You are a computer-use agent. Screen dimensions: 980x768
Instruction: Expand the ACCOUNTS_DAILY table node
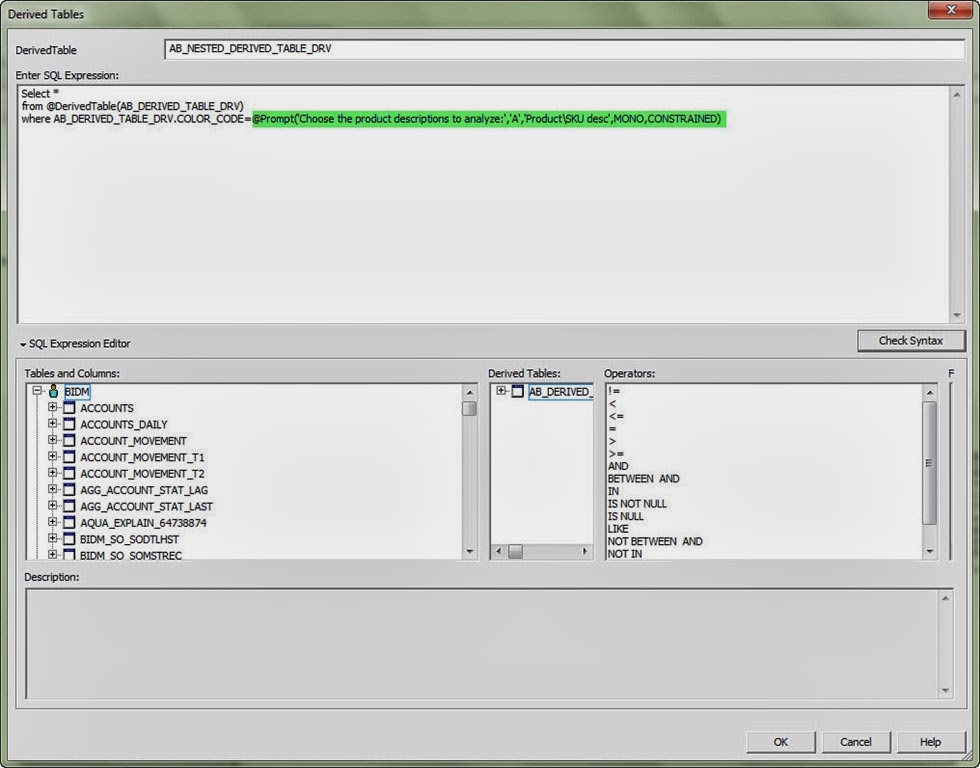[x=52, y=423]
